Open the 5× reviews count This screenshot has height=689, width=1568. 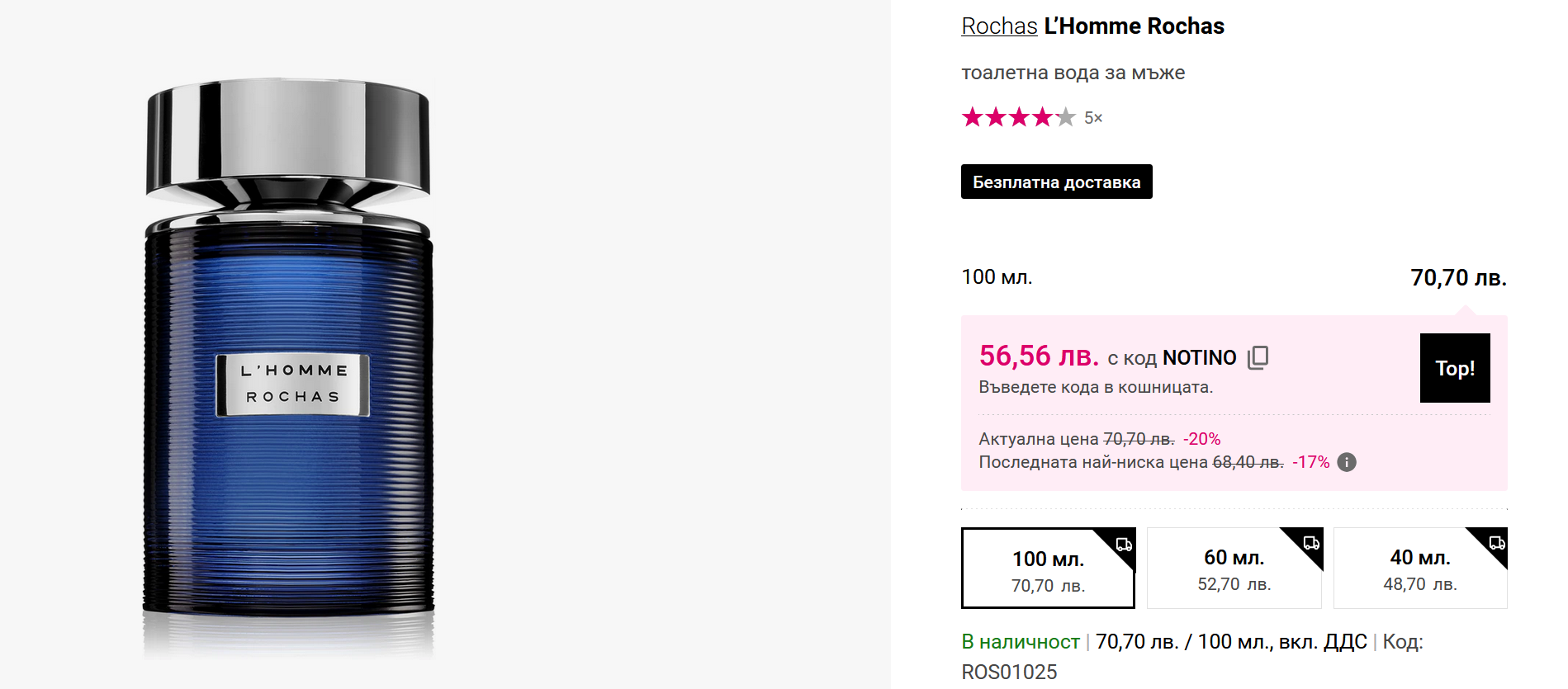[x=1093, y=118]
